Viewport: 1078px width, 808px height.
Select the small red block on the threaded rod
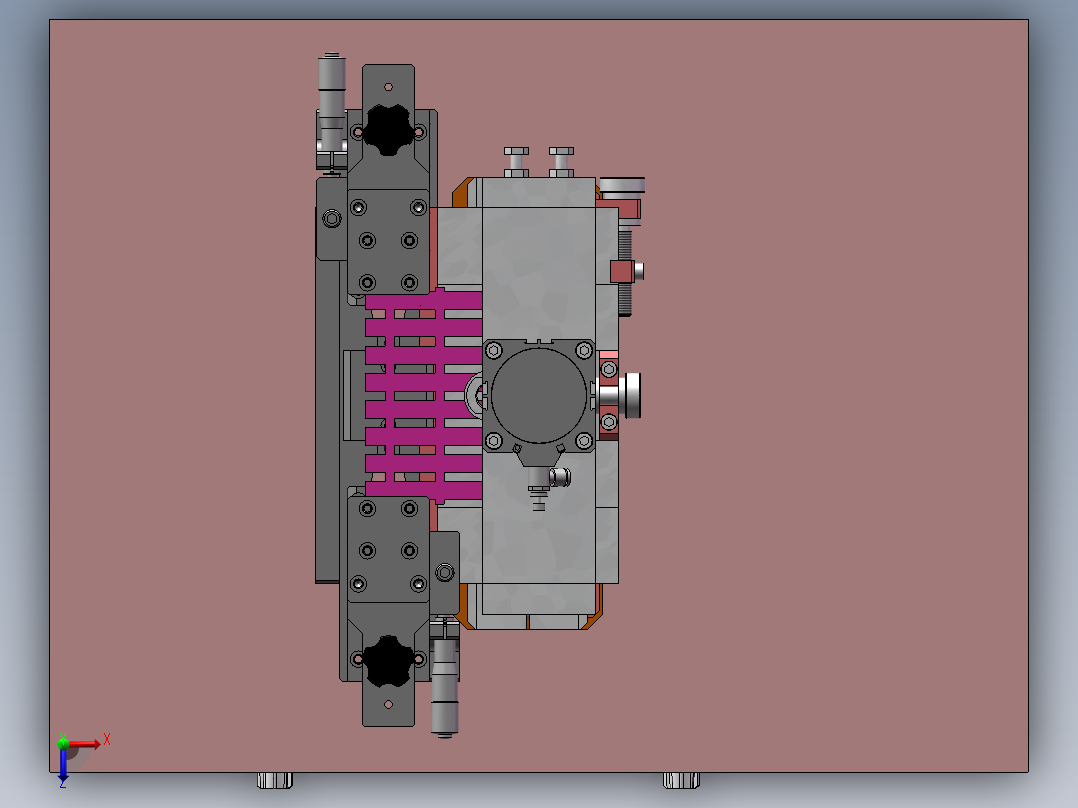(622, 272)
